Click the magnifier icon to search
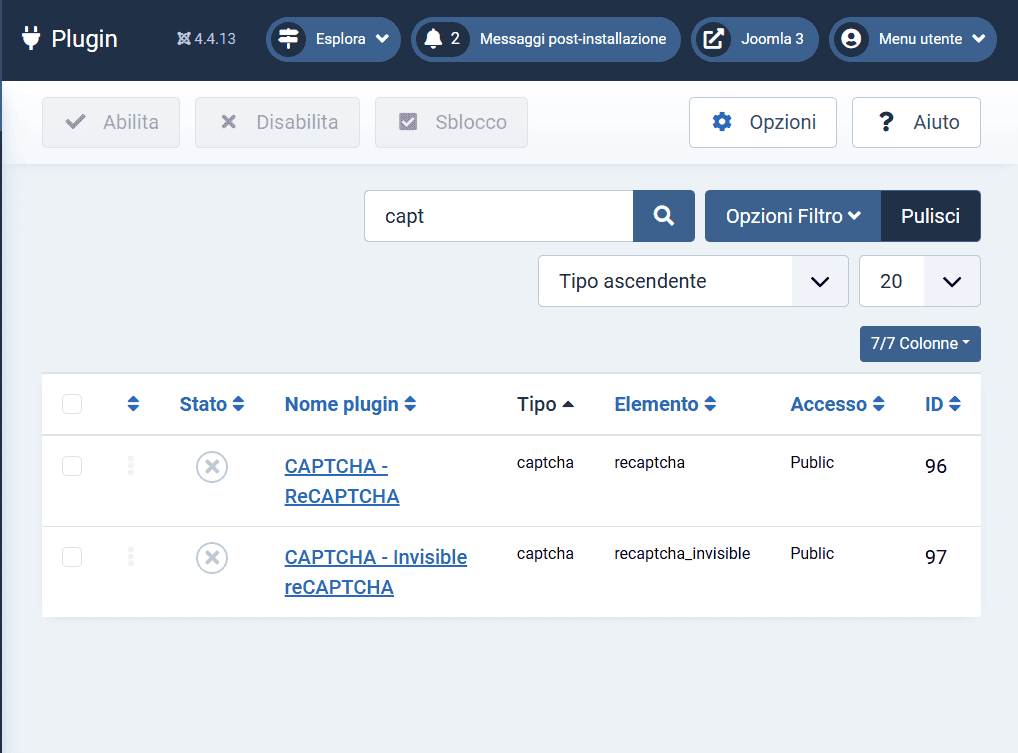This screenshot has width=1018, height=753. coord(663,215)
